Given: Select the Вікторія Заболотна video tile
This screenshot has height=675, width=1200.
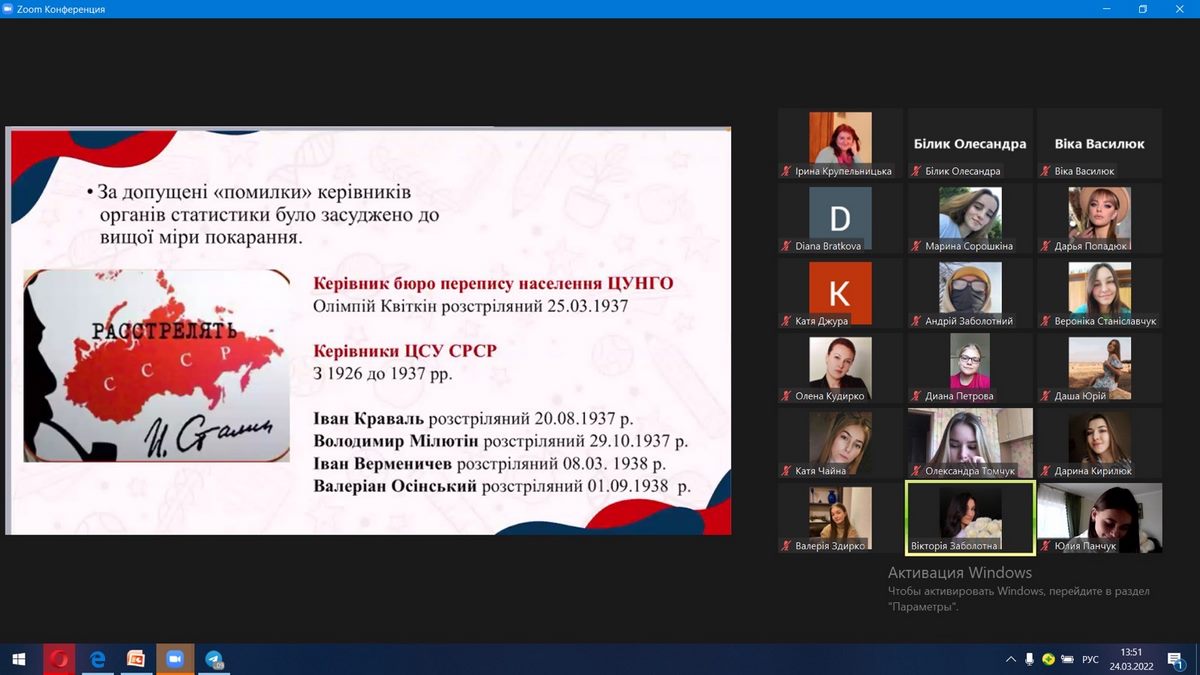Looking at the screenshot, I should (x=969, y=516).
